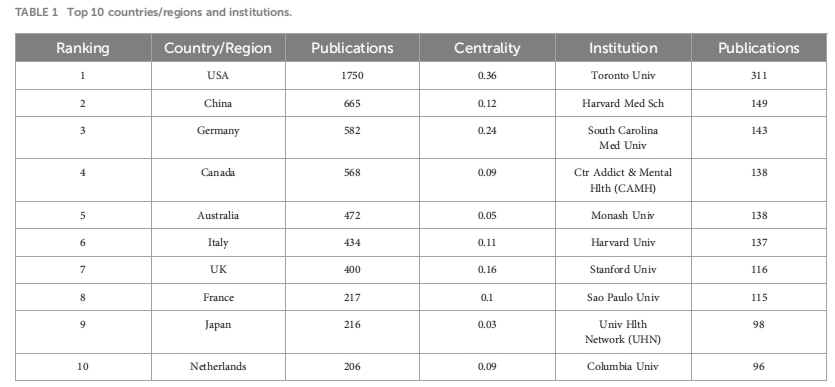Select the Italy country cell
This screenshot has width=835, height=387.
point(218,243)
